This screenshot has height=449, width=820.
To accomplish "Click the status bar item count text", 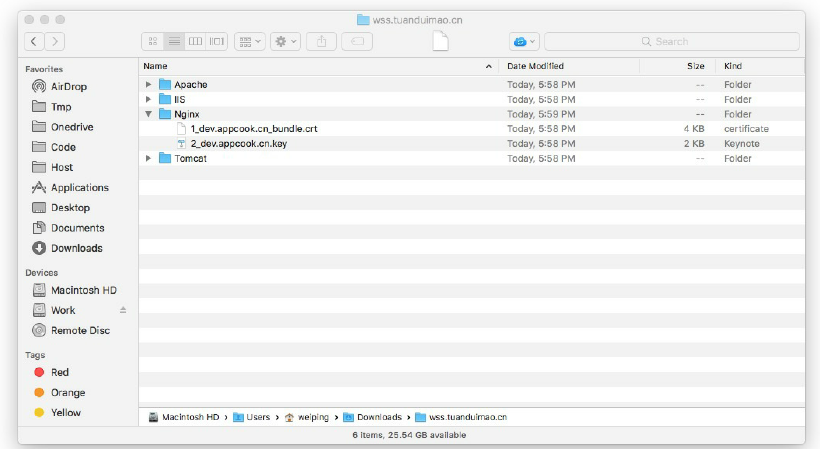I will pos(409,435).
